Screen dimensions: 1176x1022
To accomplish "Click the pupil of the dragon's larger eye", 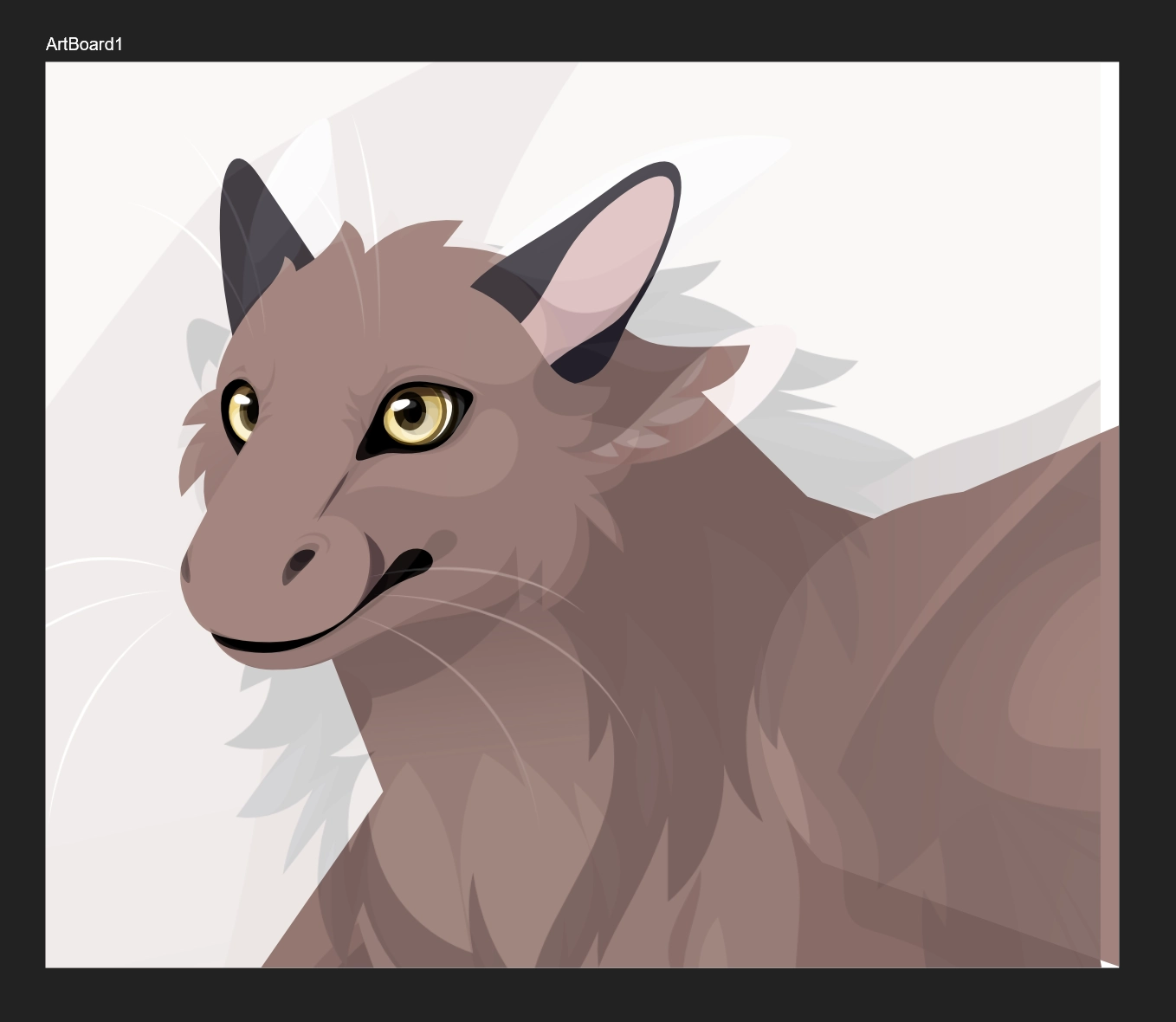I will (x=412, y=411).
